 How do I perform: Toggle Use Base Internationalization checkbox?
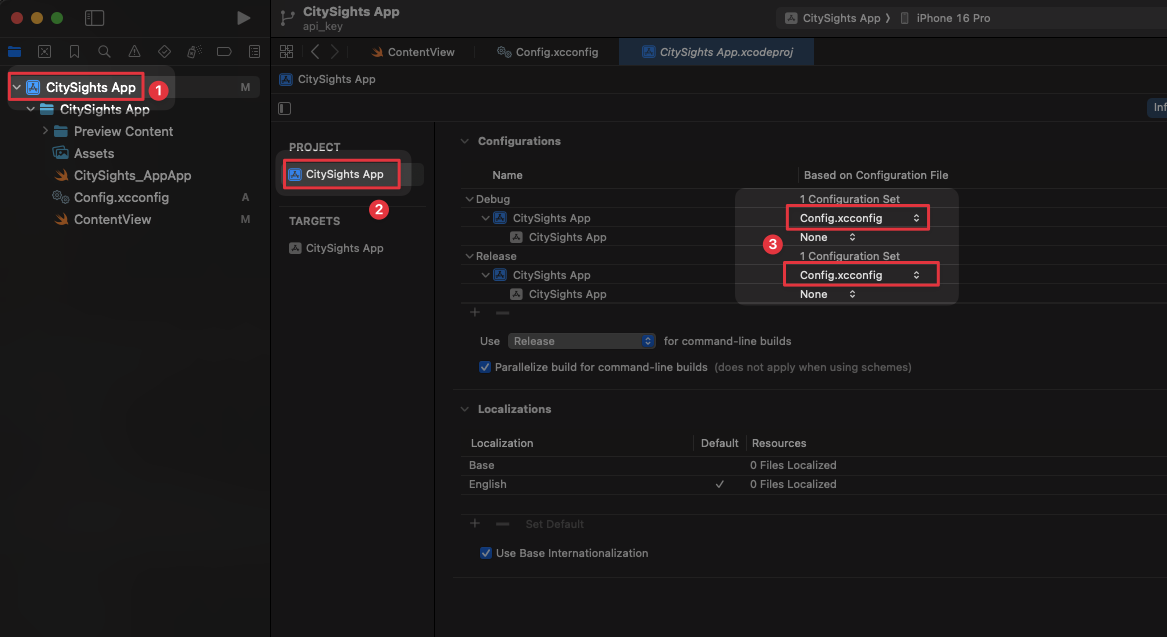[x=486, y=553]
